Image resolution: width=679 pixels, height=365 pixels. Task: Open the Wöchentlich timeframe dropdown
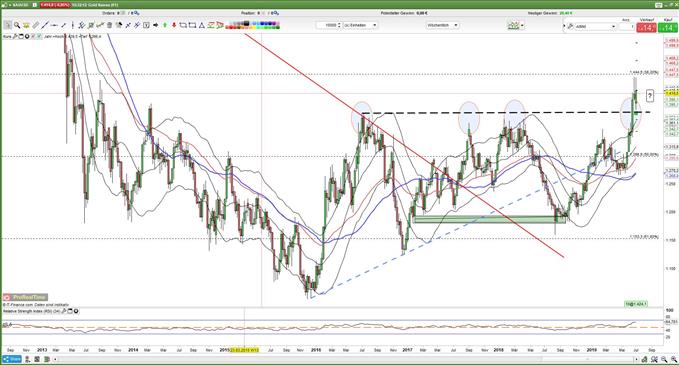[443, 25]
